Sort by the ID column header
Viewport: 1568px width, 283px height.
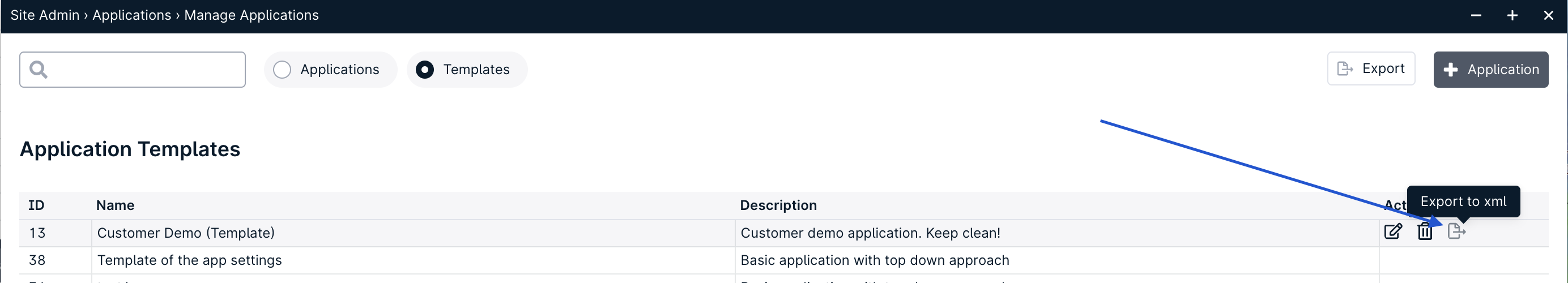click(x=36, y=205)
